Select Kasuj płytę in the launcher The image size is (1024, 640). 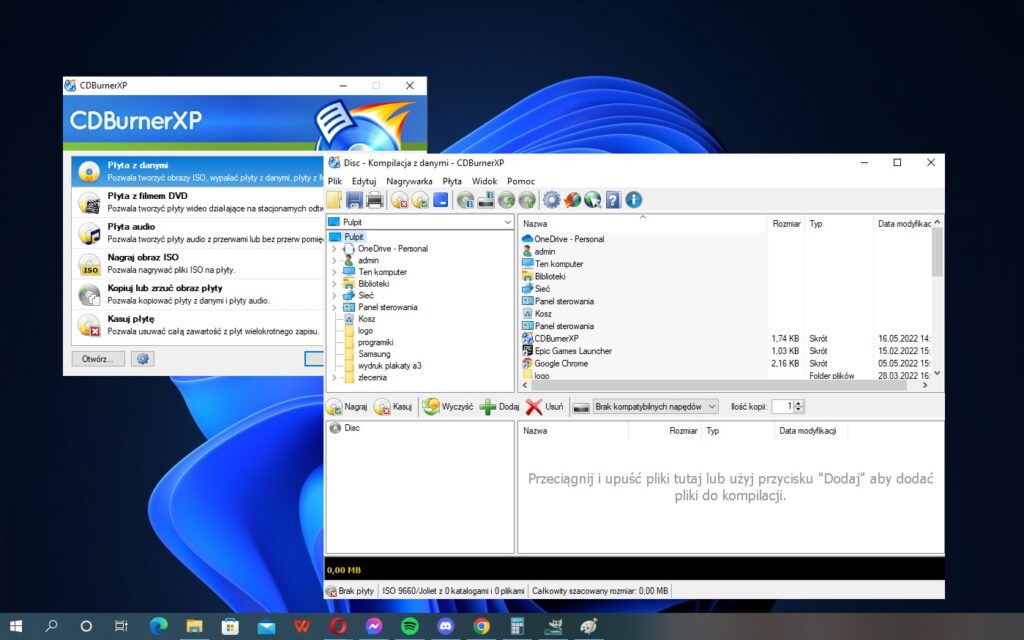[198, 325]
